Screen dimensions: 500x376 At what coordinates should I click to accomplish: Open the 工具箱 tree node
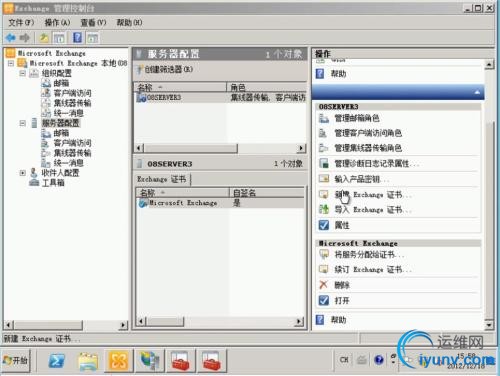click(53, 183)
